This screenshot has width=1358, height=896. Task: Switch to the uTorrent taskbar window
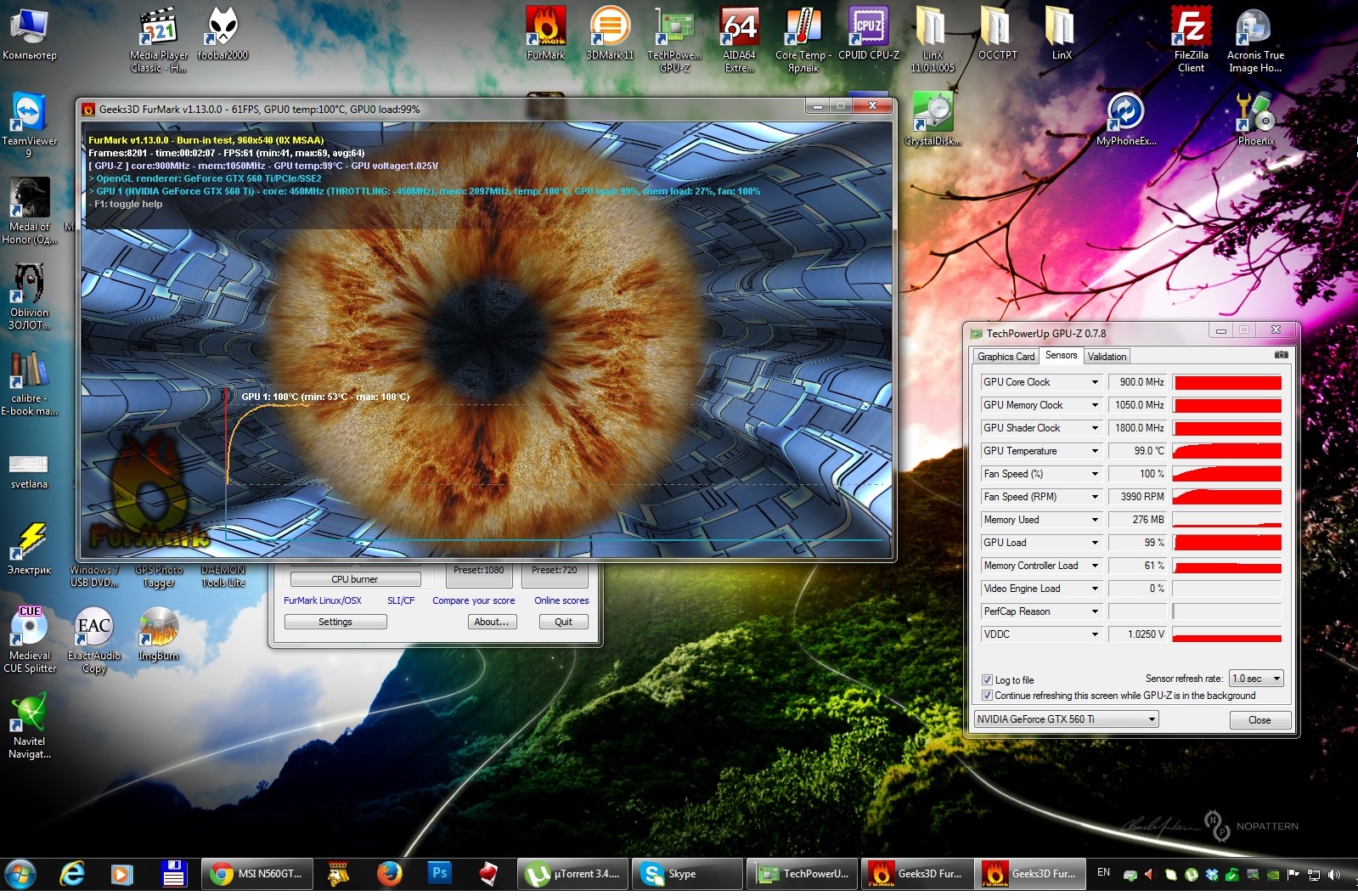coord(573,873)
